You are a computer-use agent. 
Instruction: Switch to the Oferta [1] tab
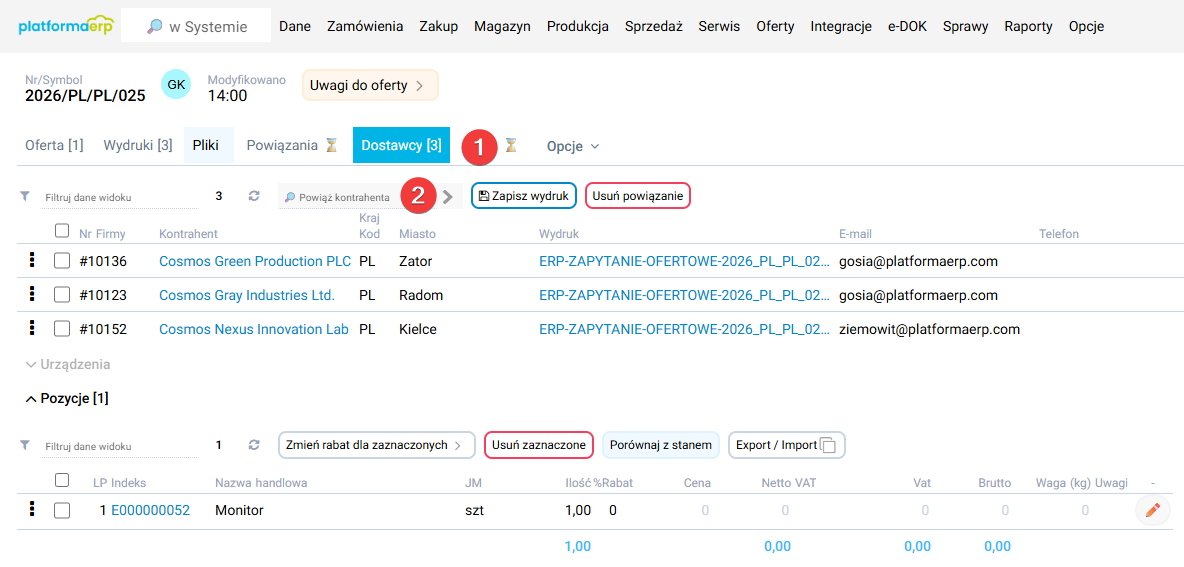tap(54, 146)
